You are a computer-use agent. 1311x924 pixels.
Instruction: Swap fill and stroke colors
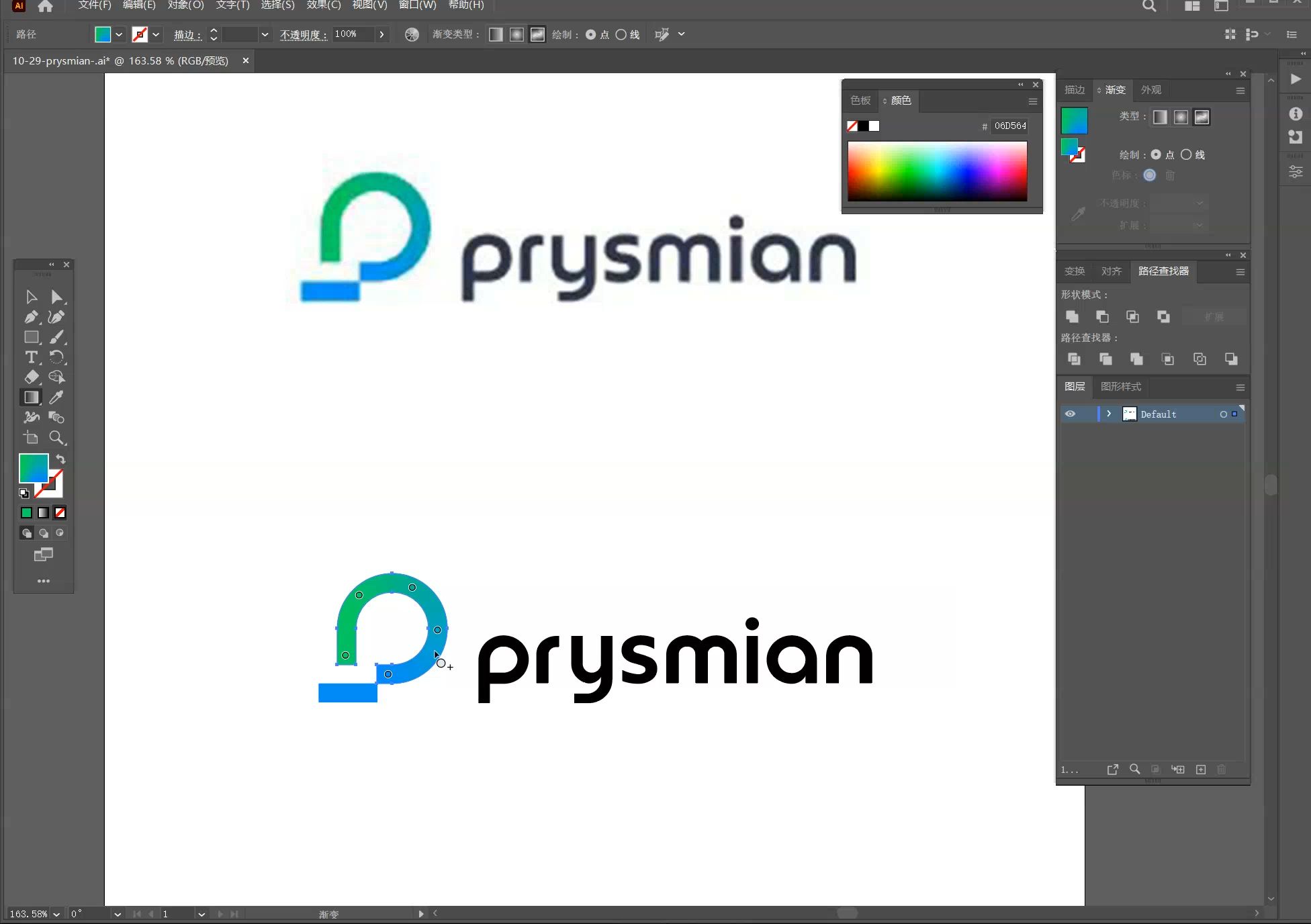[60, 459]
